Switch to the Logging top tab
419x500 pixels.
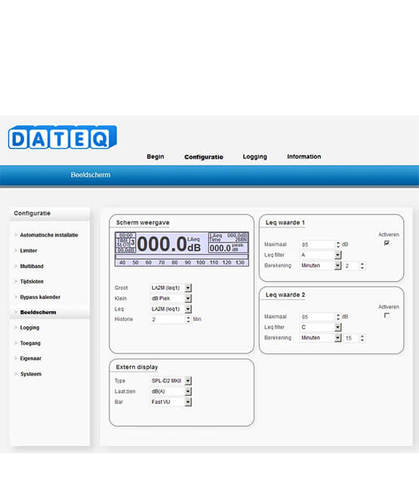255,156
